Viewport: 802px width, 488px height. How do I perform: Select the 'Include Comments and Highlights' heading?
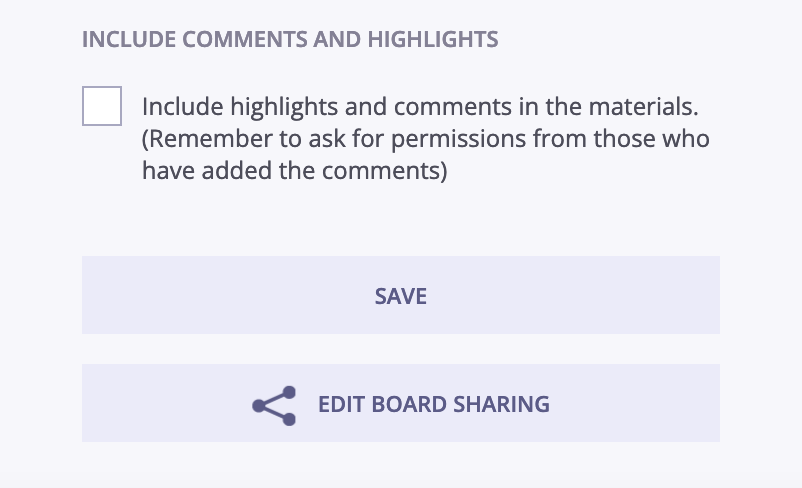290,39
